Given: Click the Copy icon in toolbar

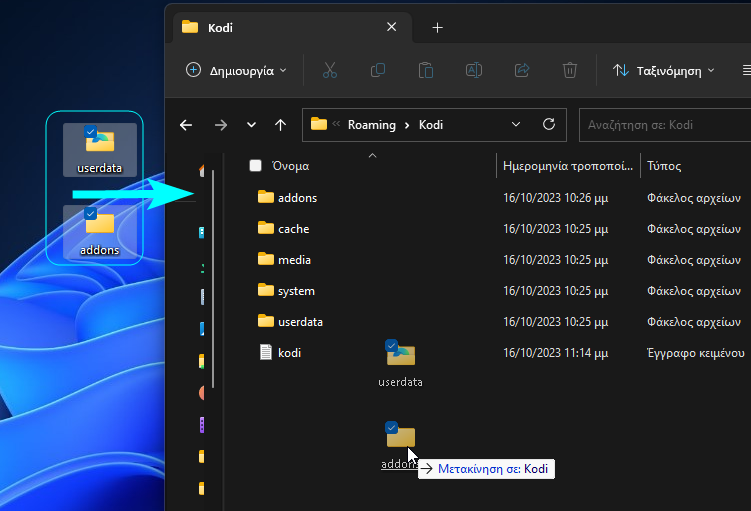Looking at the screenshot, I should click(378, 70).
